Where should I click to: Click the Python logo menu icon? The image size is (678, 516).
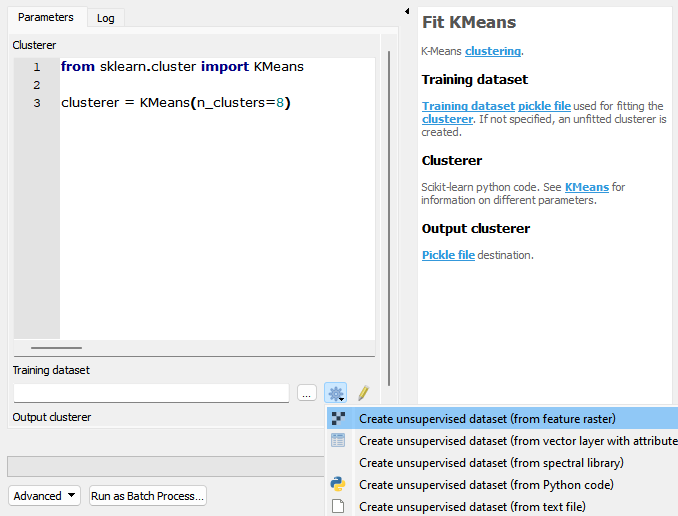(338, 484)
